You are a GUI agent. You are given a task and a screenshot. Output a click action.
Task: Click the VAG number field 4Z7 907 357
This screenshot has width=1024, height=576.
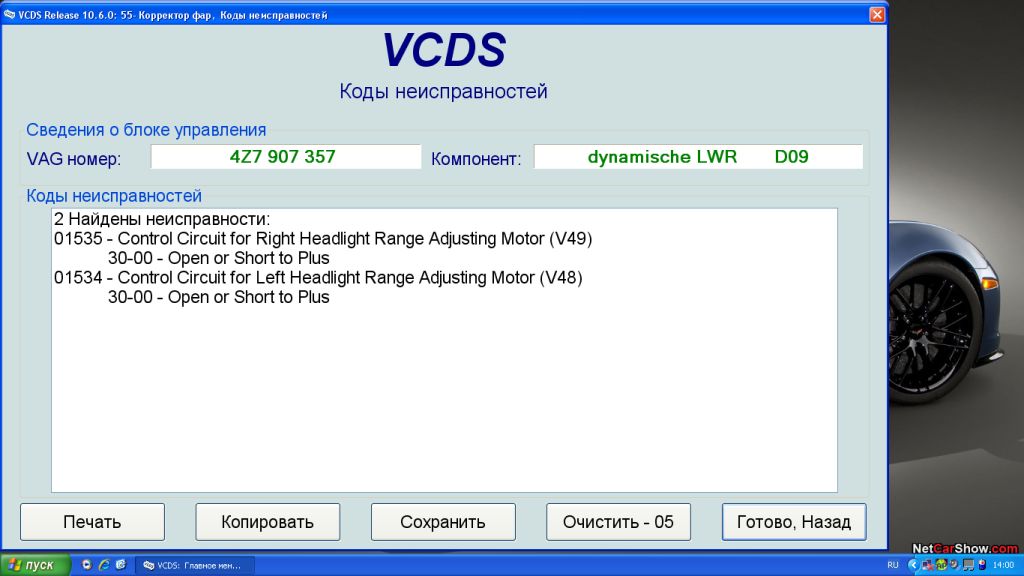(286, 157)
